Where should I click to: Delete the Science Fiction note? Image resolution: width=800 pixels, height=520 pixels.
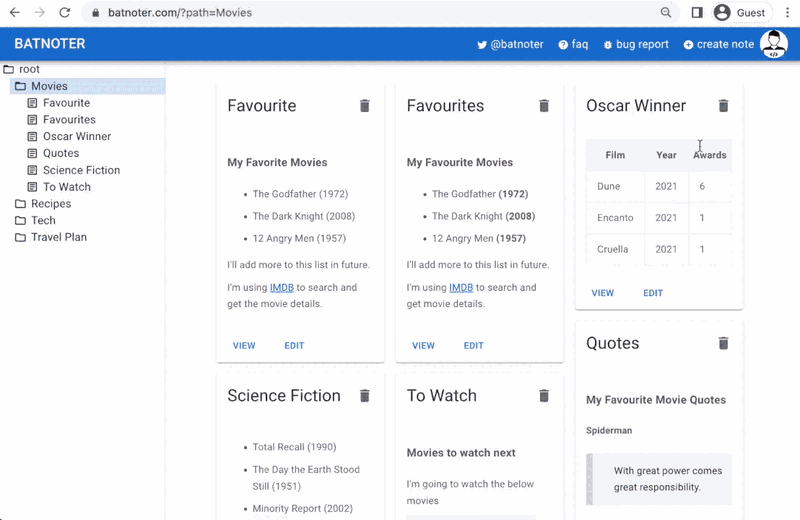(364, 396)
